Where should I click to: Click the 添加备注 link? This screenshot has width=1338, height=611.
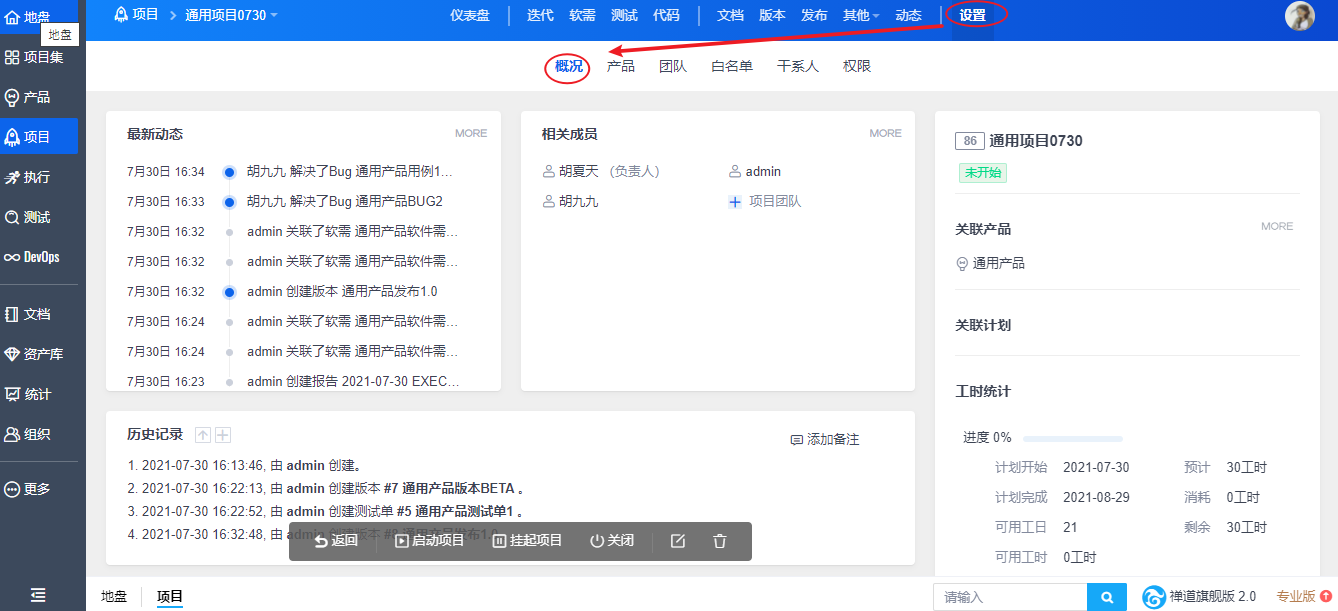coord(825,440)
